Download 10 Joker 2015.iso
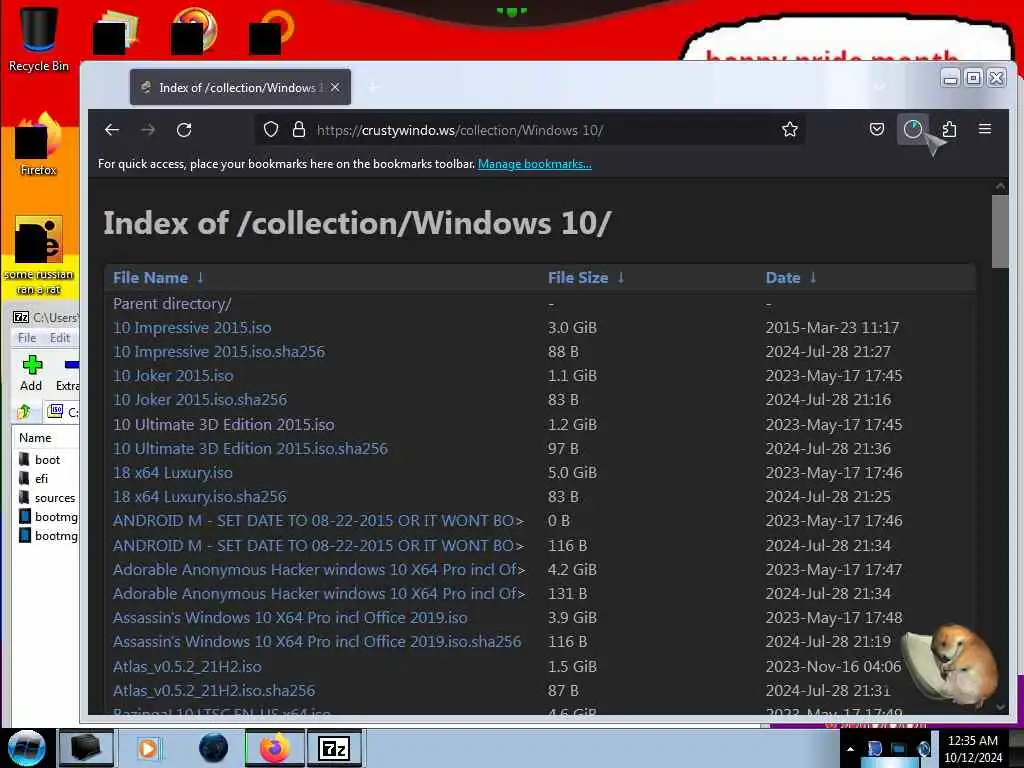Screen dimensions: 1024x768 click(173, 376)
